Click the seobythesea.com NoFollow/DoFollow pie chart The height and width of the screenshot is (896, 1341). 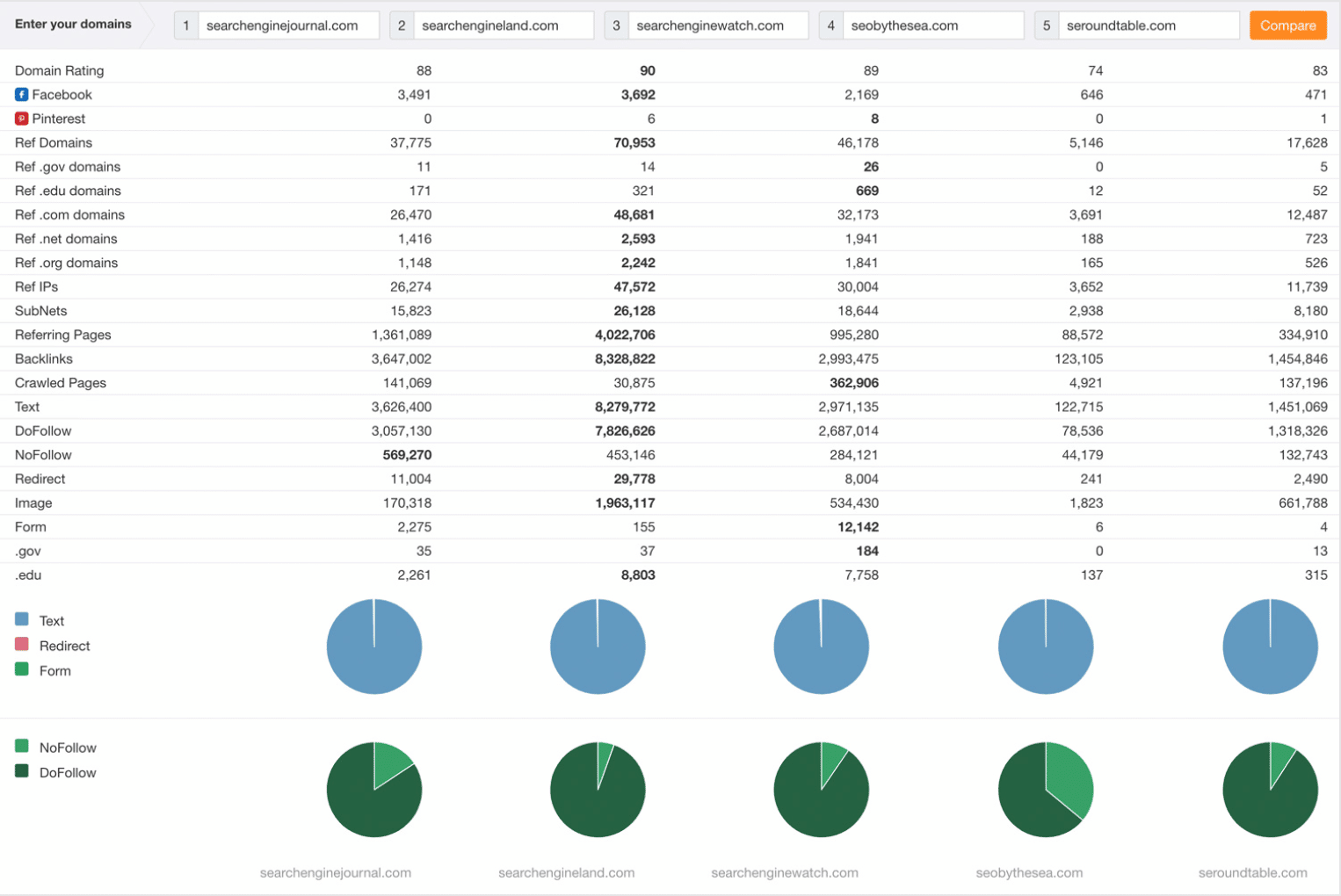coord(1046,790)
